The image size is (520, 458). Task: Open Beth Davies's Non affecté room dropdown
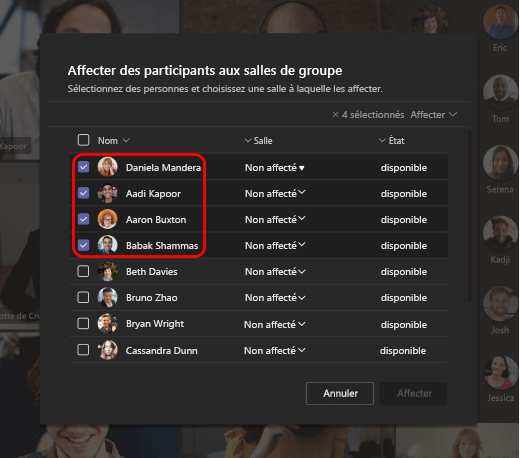click(275, 272)
